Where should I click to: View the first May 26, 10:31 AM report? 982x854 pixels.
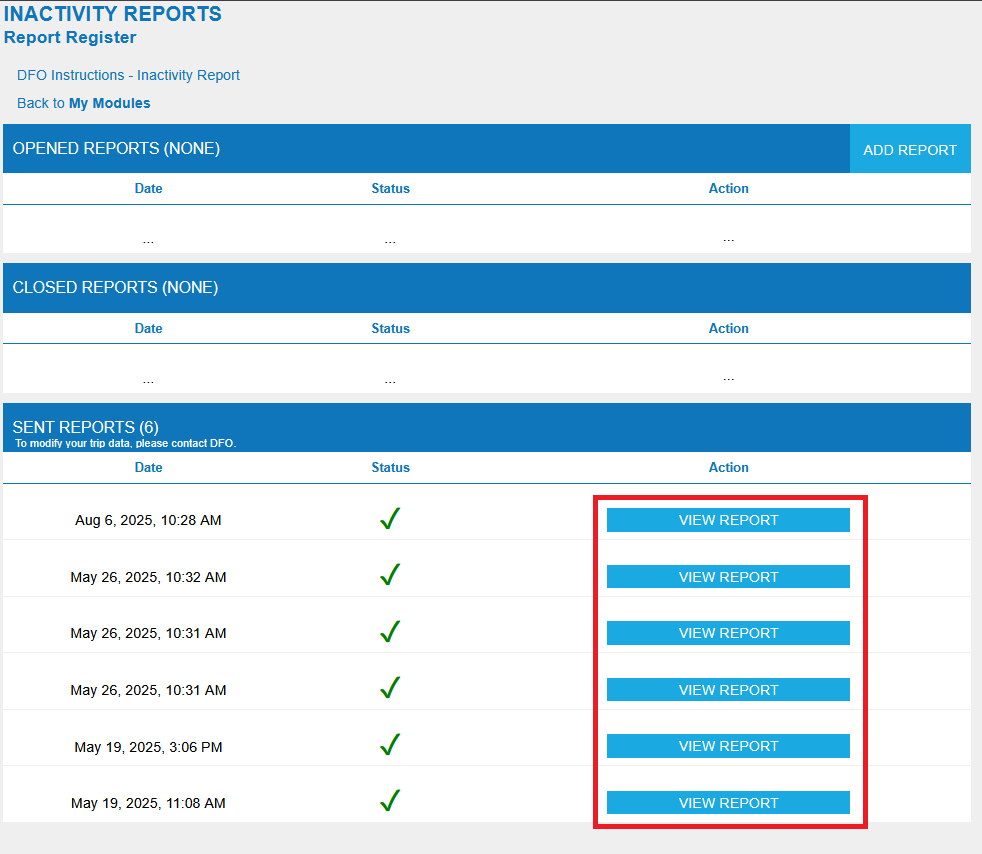click(x=728, y=633)
